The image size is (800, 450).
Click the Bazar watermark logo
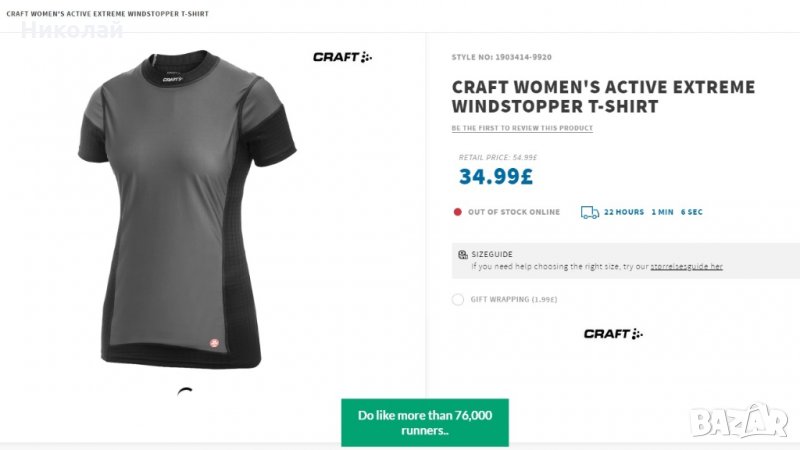click(x=740, y=420)
